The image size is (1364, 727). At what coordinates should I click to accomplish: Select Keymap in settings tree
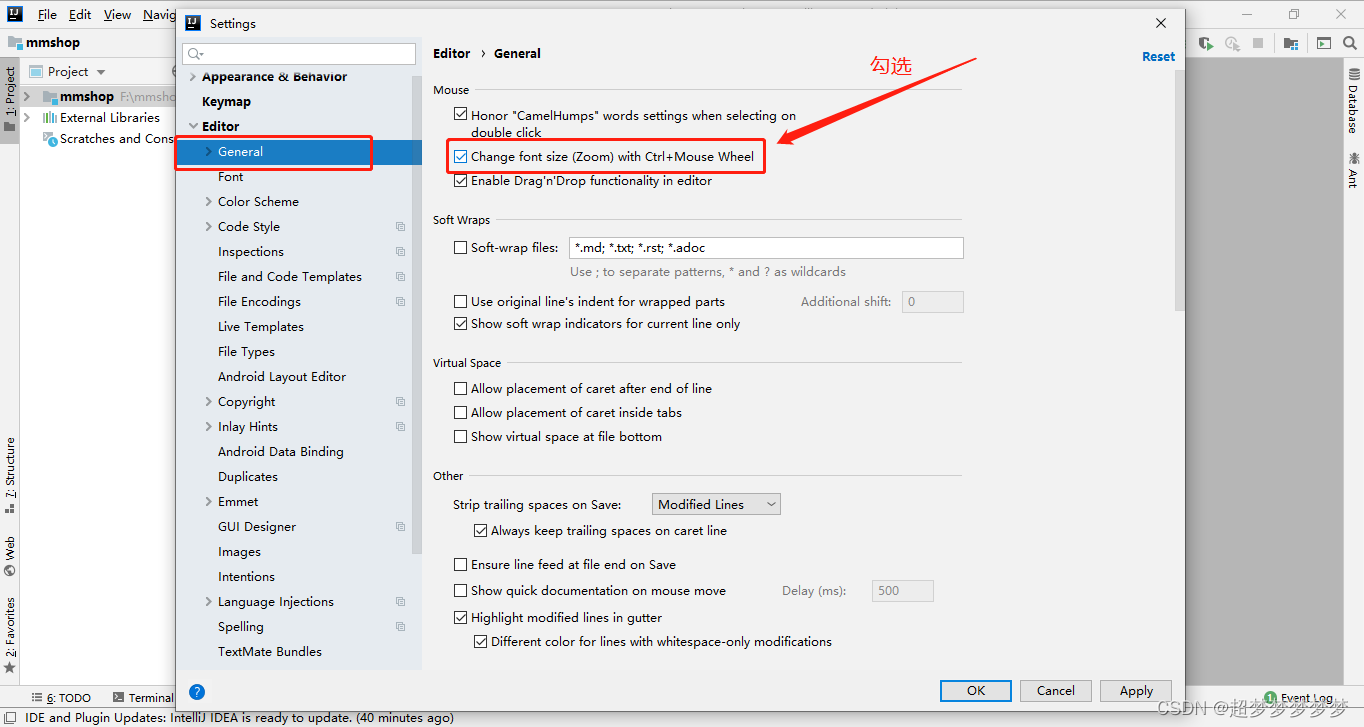point(226,102)
